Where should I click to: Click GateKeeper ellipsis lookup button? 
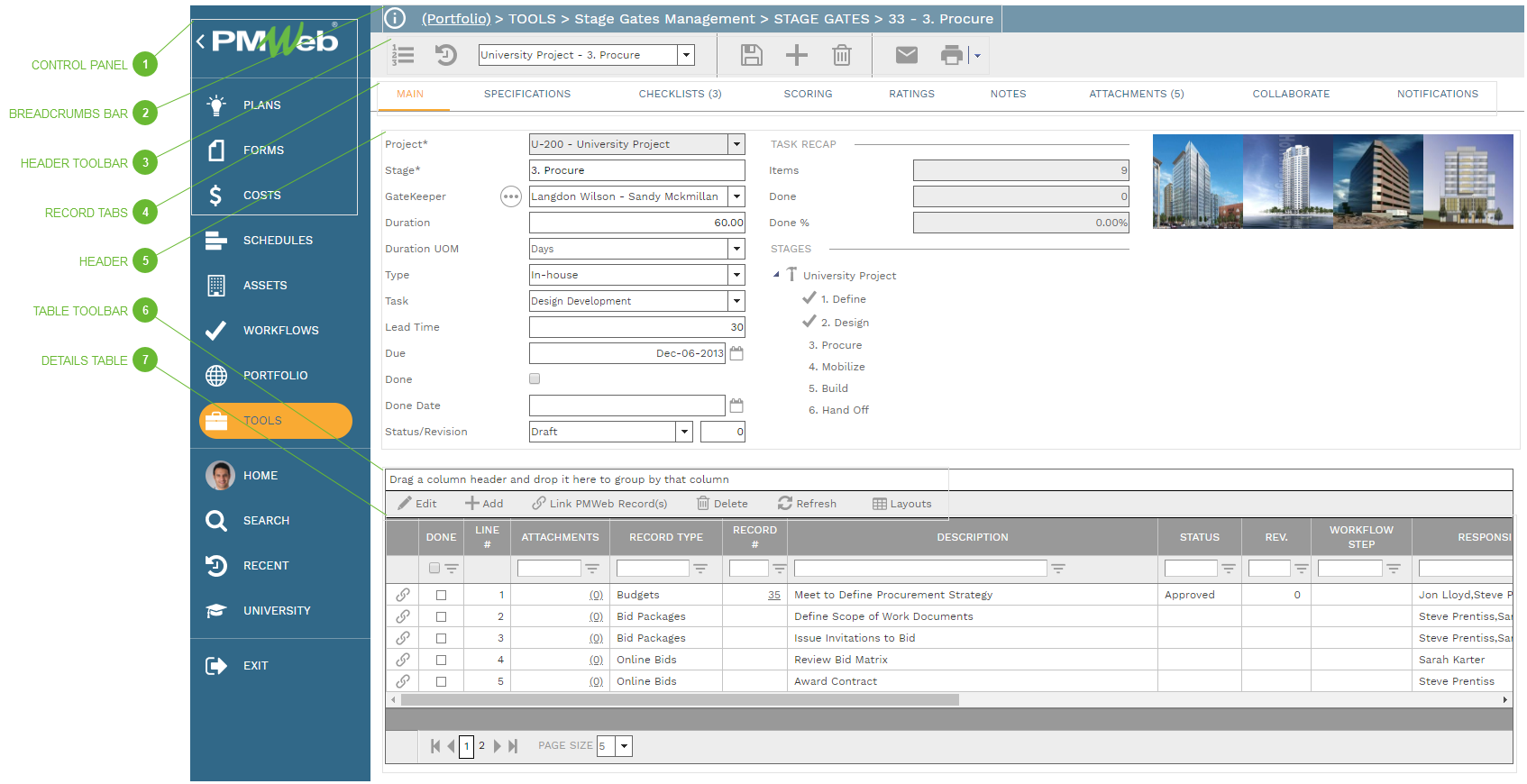tap(511, 196)
